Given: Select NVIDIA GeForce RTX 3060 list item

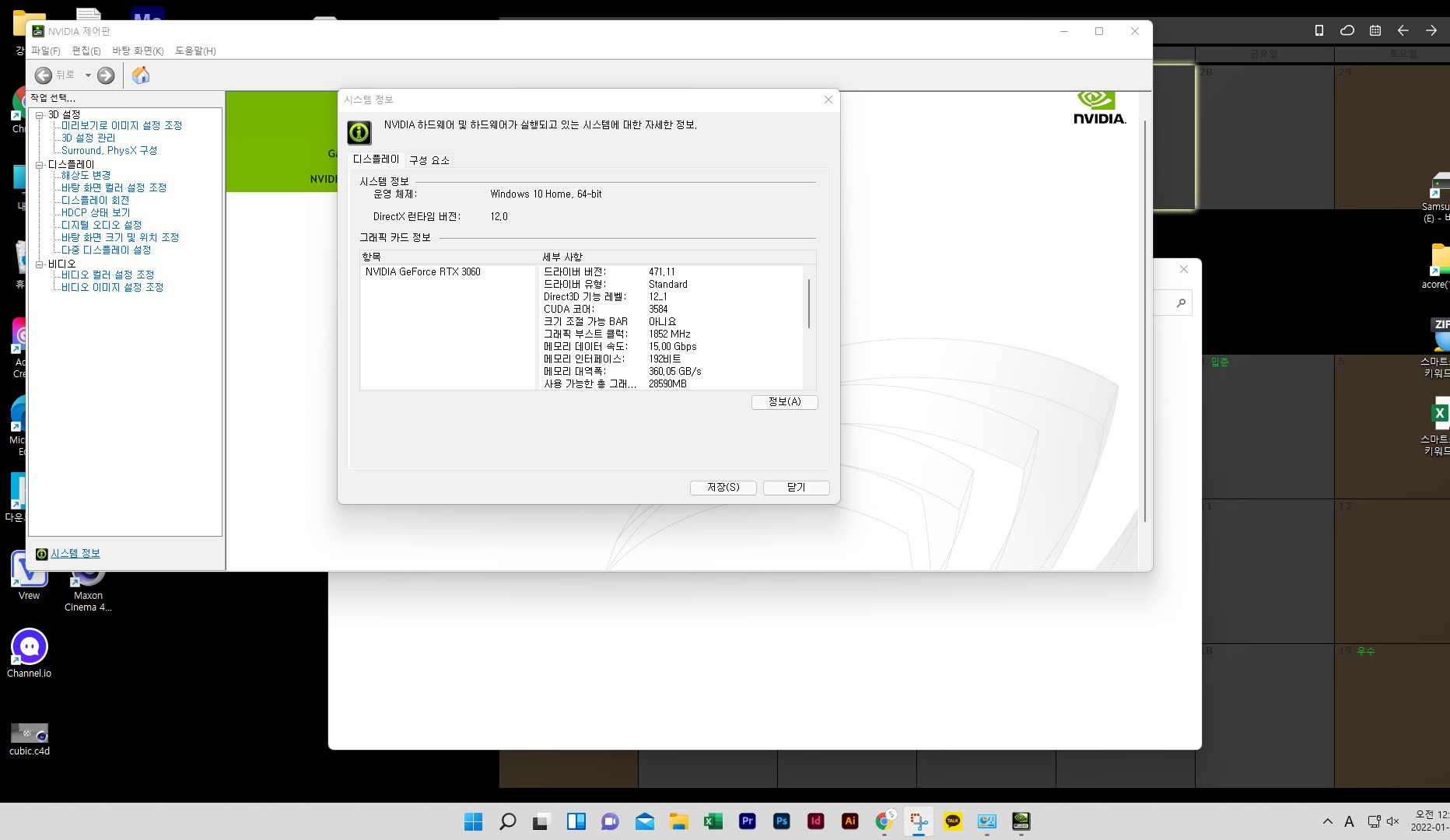Looking at the screenshot, I should 423,272.
